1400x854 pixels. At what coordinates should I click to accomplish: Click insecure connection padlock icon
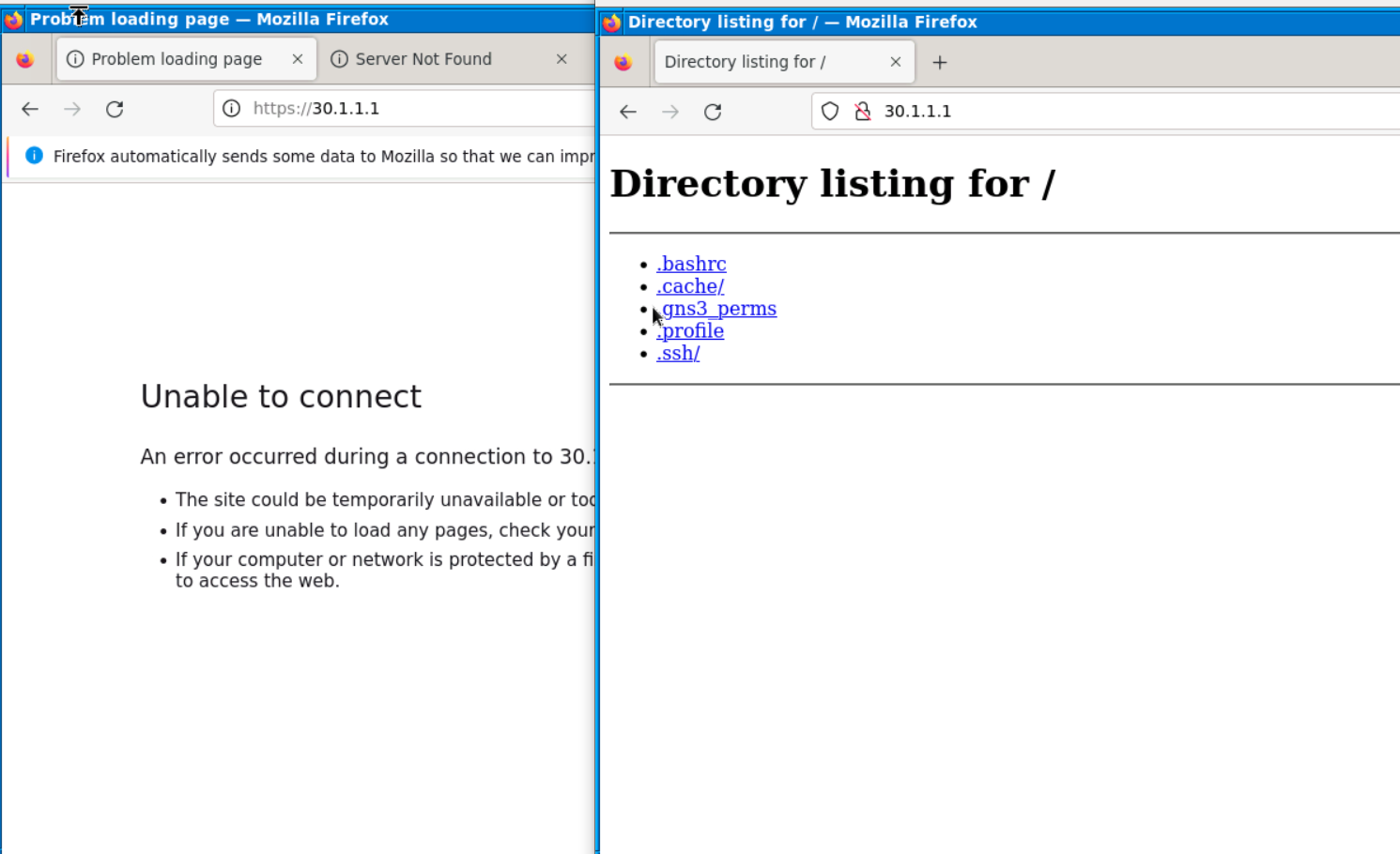pyautogui.click(x=862, y=112)
